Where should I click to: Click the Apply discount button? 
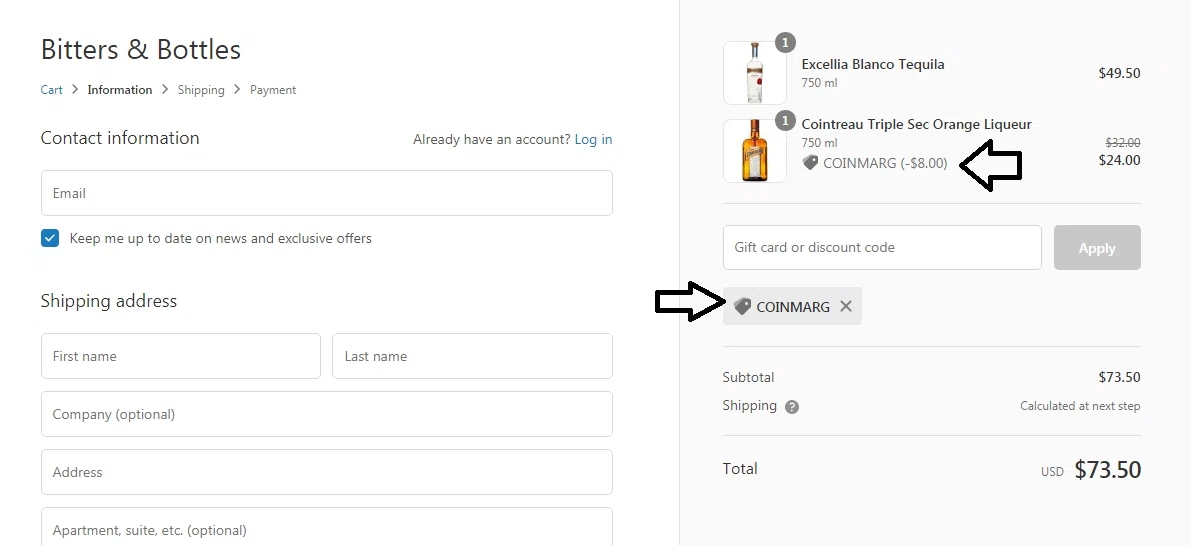(1097, 247)
